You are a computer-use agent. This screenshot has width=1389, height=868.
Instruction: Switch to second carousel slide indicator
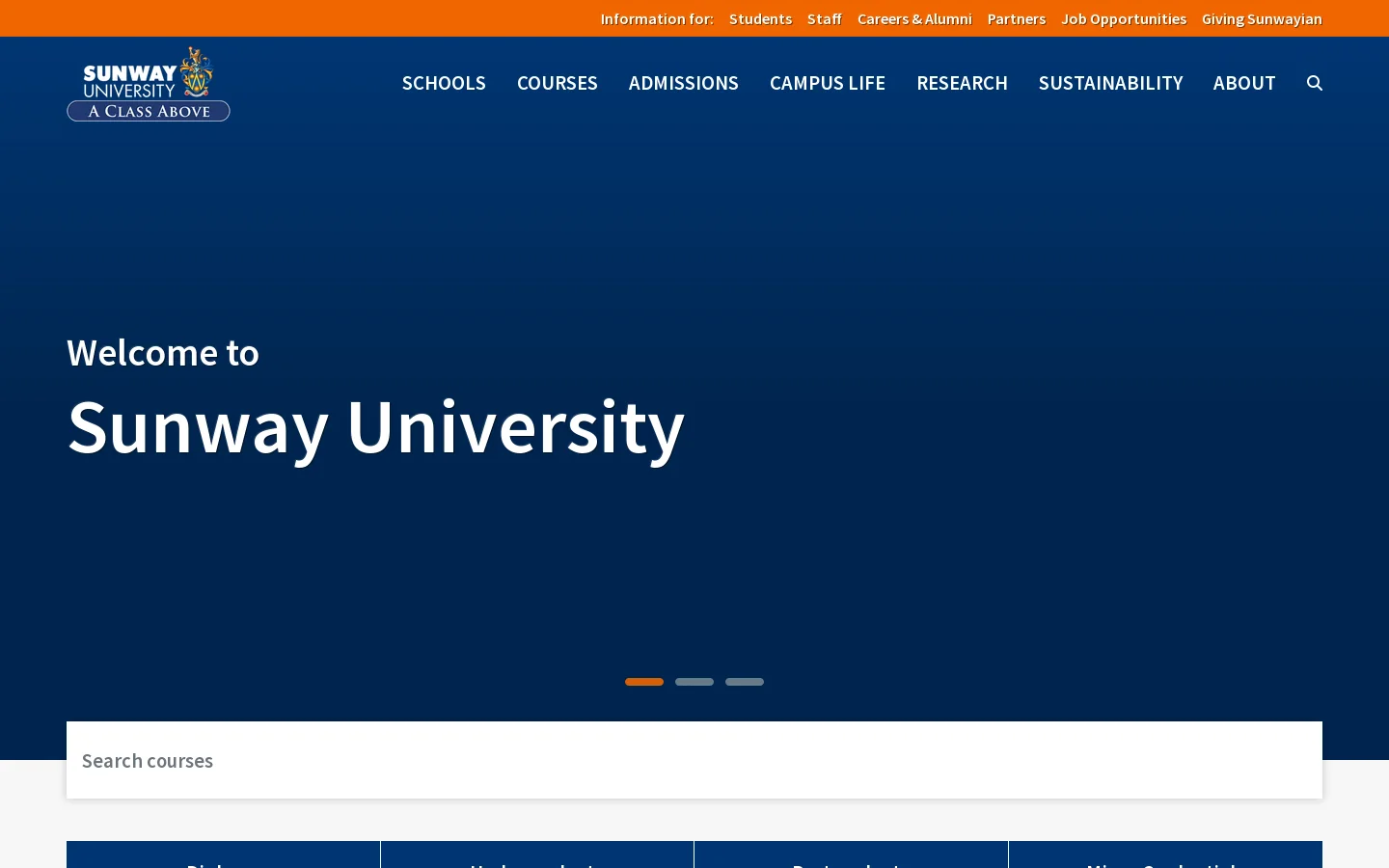click(x=694, y=682)
